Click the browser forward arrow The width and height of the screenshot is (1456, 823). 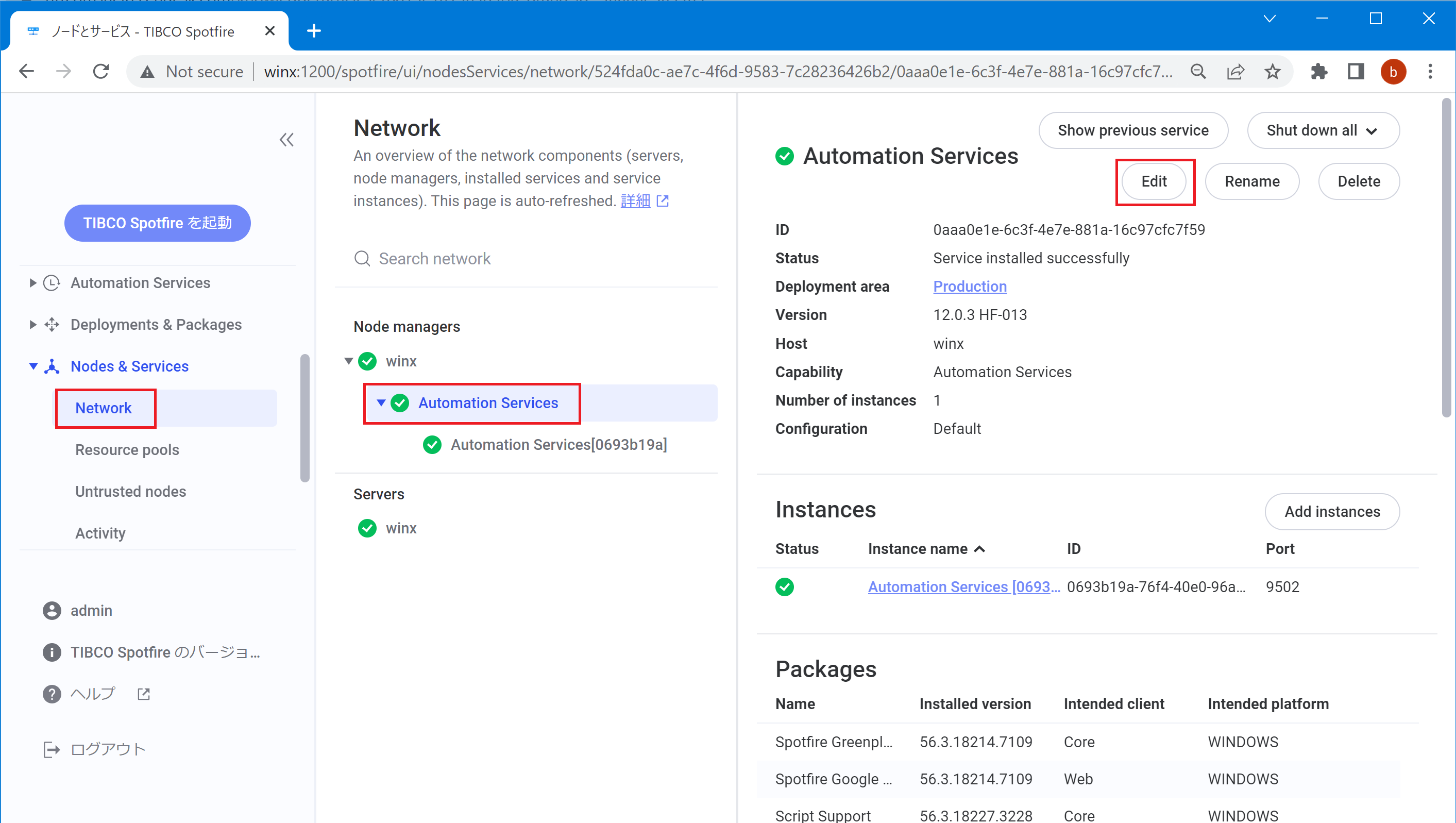(x=63, y=71)
